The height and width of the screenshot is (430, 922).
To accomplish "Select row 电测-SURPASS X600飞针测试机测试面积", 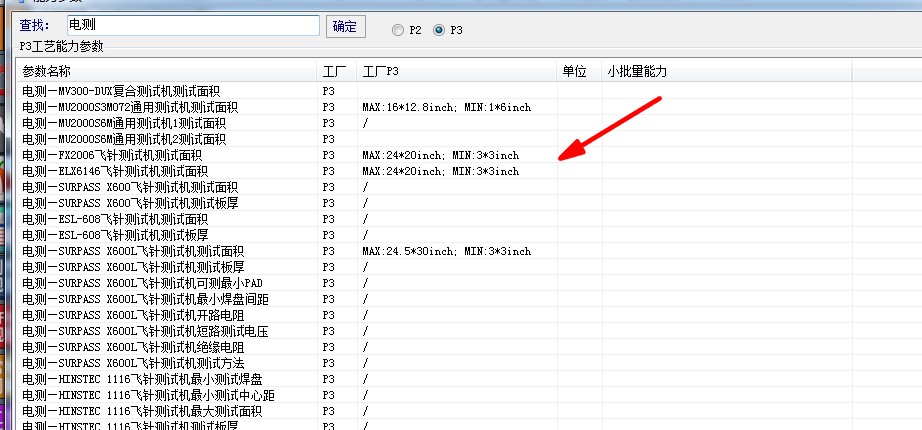I will [x=434, y=187].
